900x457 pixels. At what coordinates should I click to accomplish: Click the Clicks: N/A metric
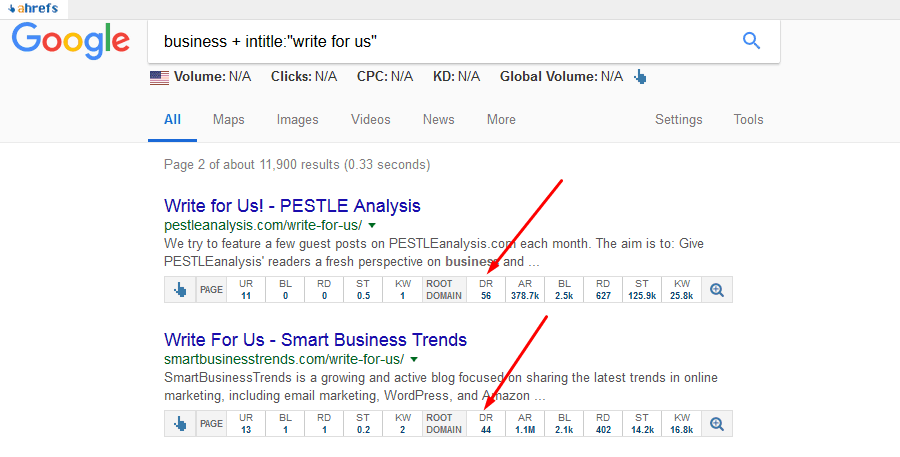coord(304,77)
